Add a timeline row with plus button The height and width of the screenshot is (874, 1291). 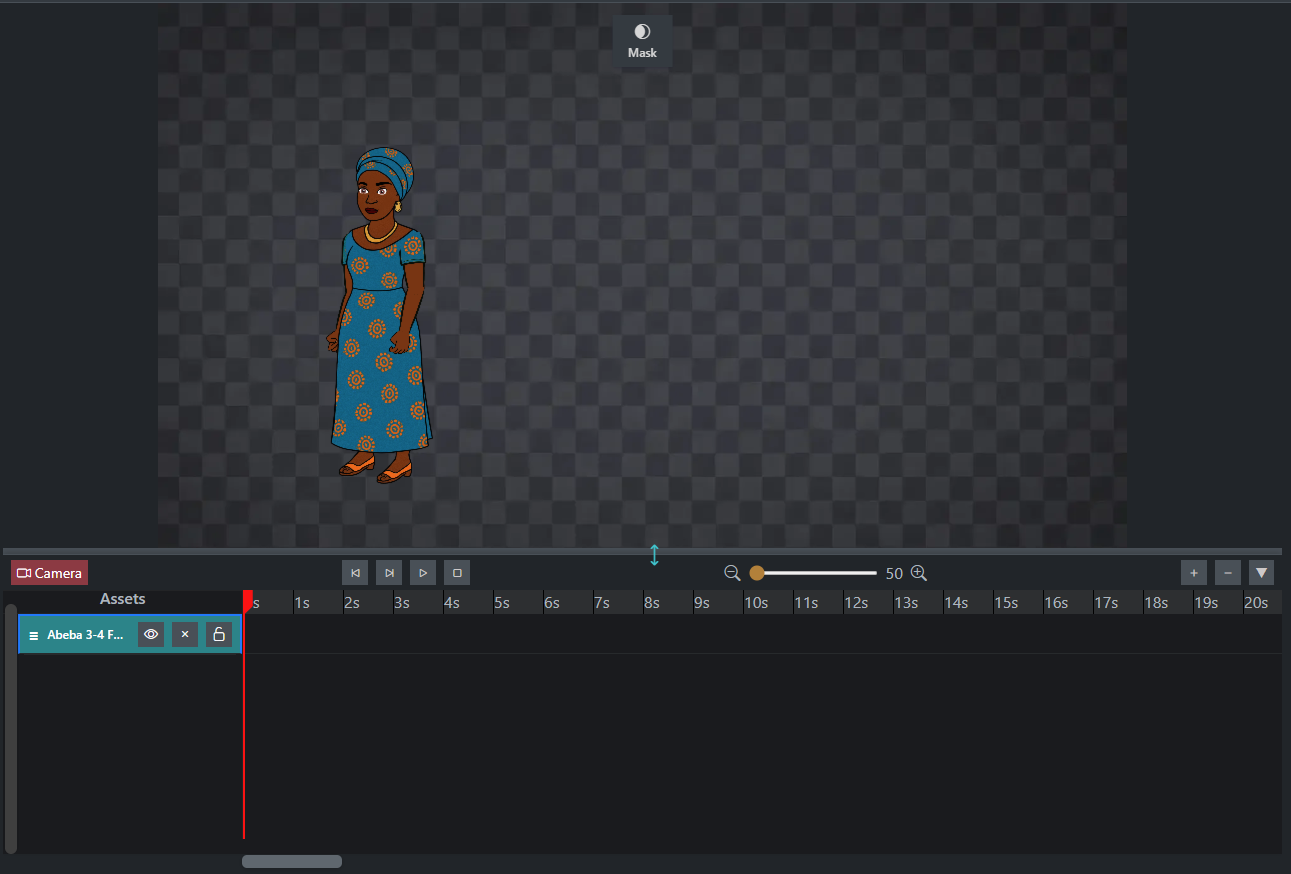1194,573
